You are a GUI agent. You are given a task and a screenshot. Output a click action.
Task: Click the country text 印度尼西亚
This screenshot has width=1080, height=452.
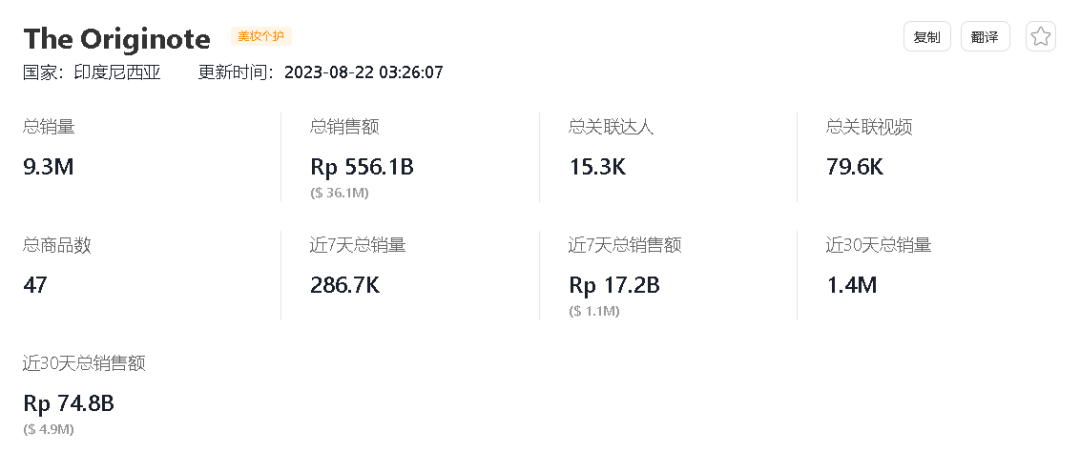pyautogui.click(x=117, y=72)
